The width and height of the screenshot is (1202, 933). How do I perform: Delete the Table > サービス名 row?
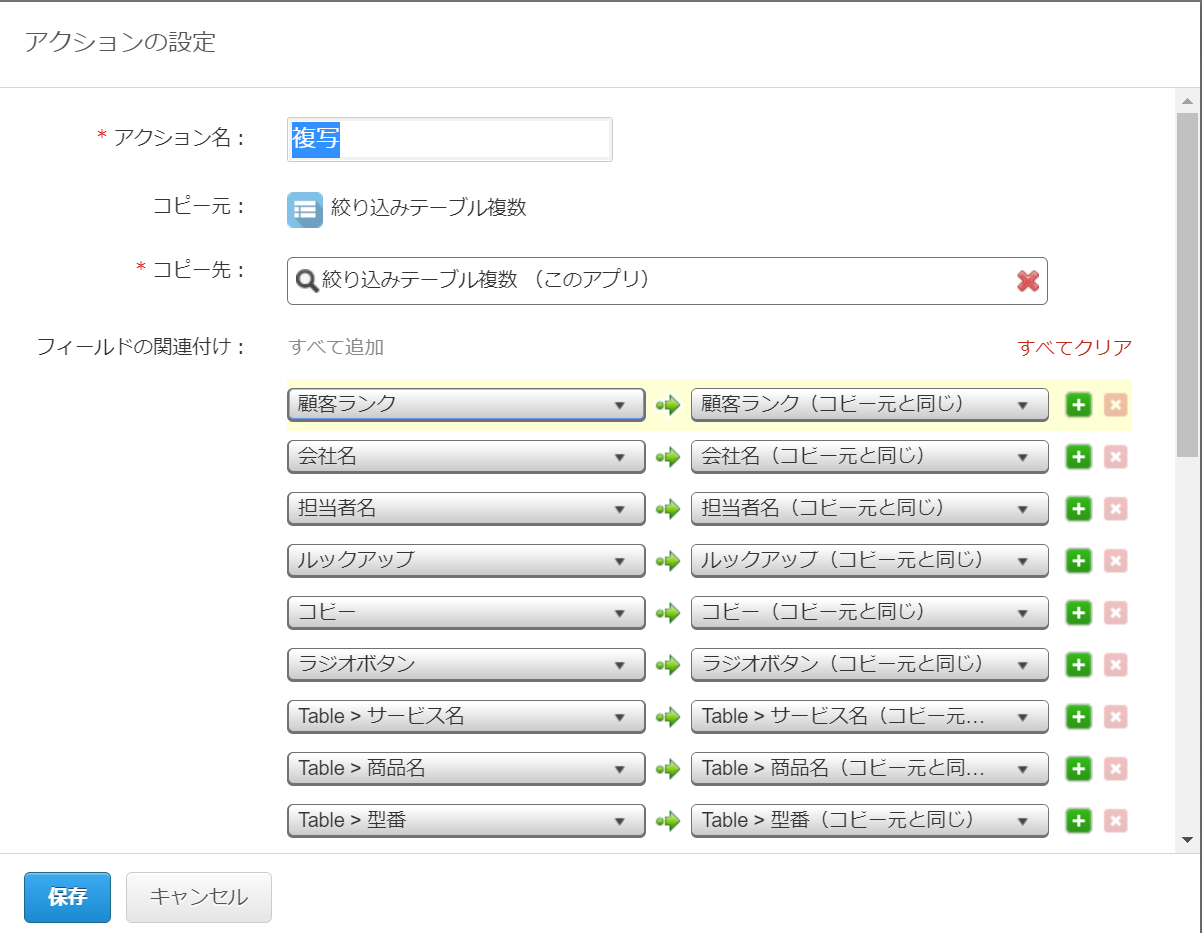tap(1116, 717)
